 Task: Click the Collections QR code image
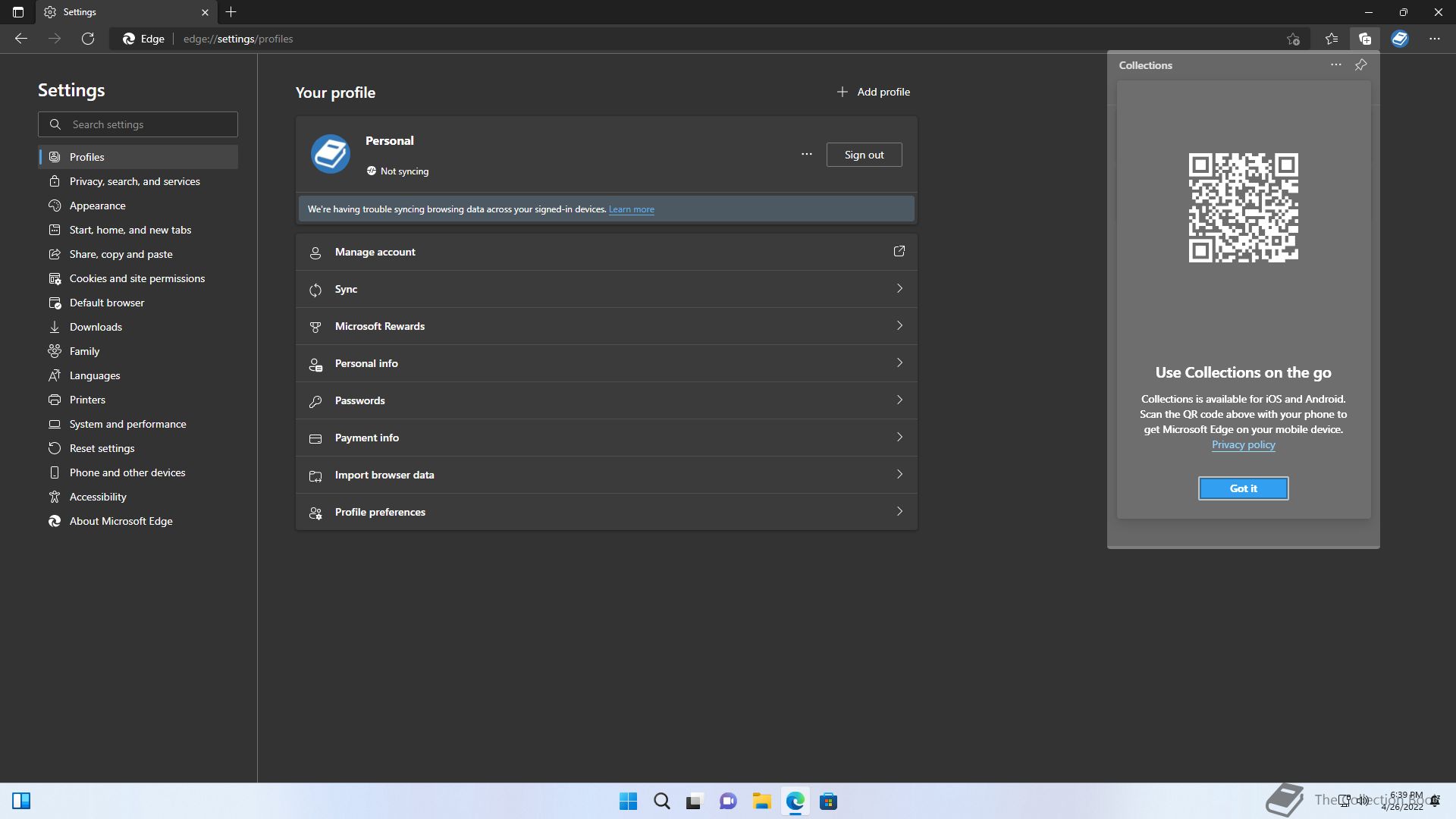tap(1243, 208)
